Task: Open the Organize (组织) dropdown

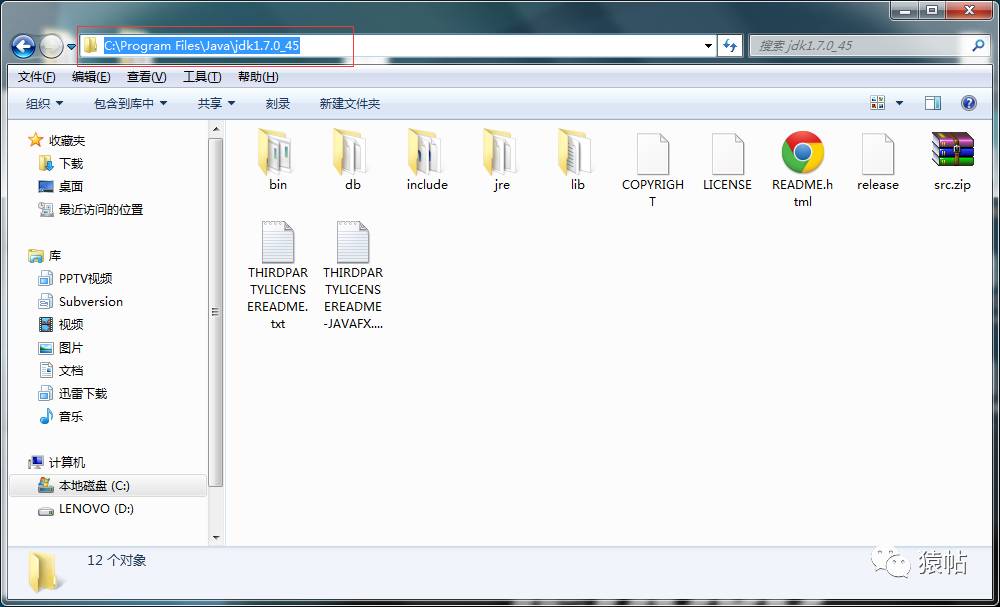Action: [44, 103]
